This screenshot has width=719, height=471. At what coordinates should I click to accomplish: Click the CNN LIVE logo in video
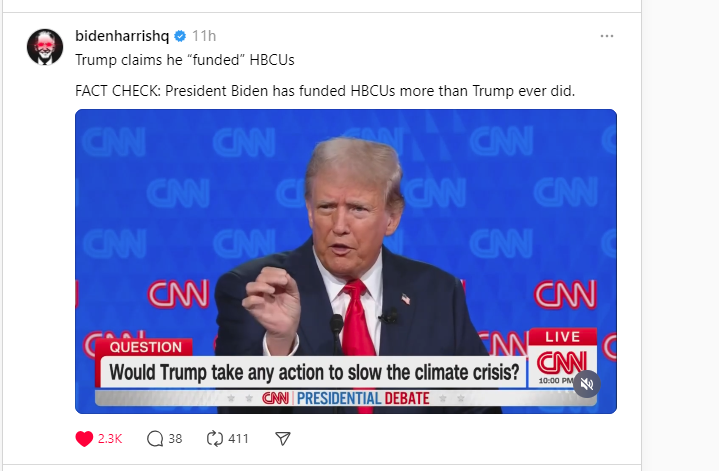click(563, 359)
